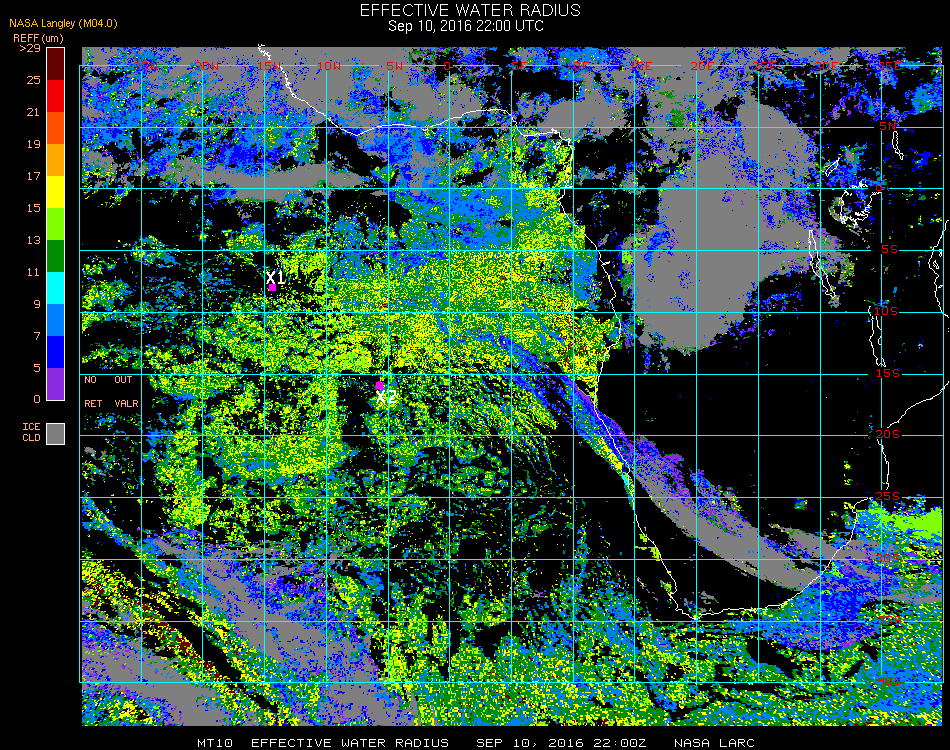Select the dark blue colorbar segment between 7 and 5
950x750 pixels.
[56, 353]
